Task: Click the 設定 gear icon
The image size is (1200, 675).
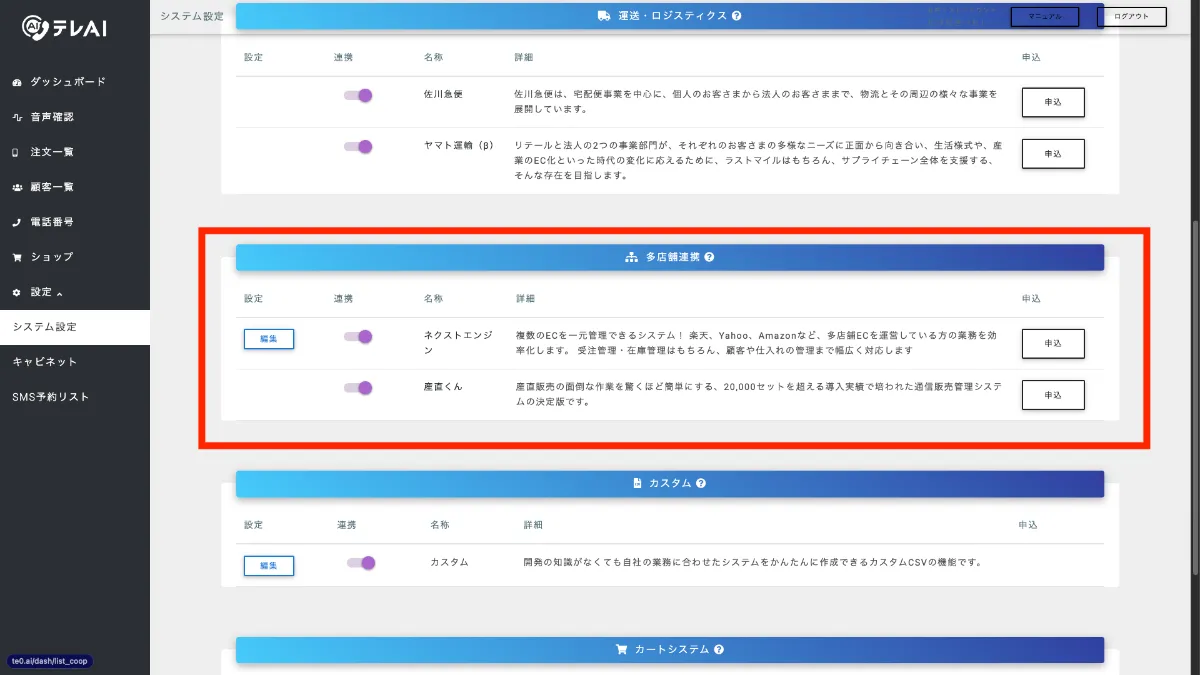Action: [16, 292]
